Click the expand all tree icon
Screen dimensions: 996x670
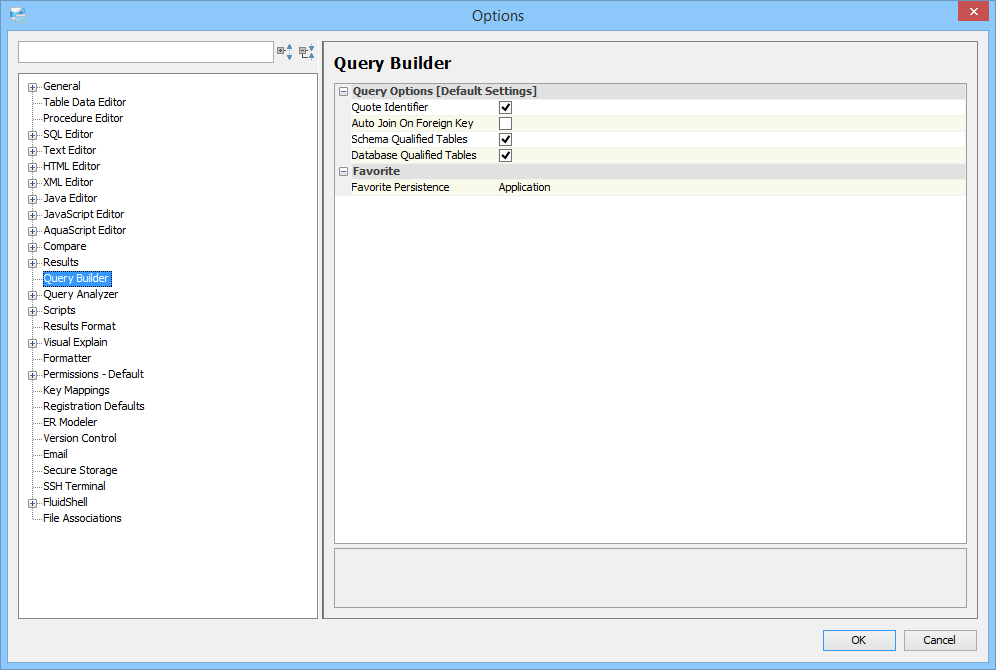pyautogui.click(x=285, y=51)
